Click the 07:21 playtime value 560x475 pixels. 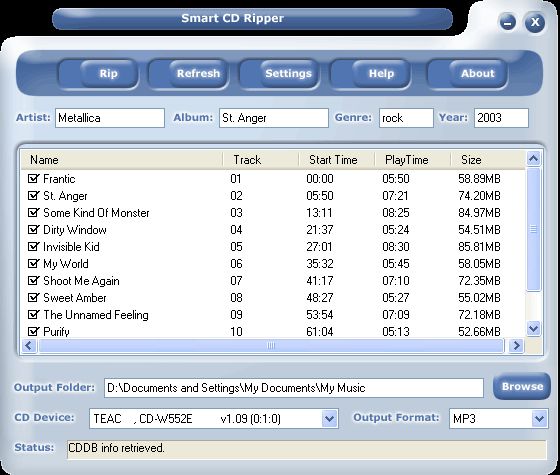point(396,196)
